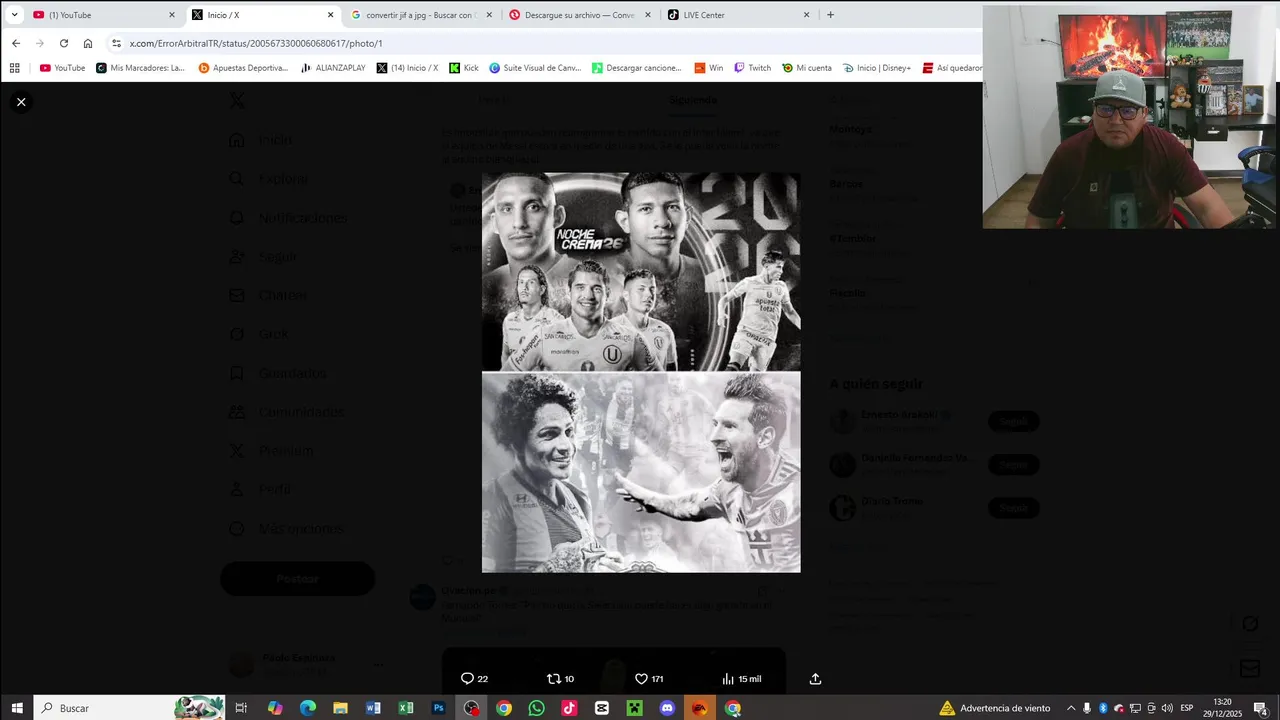Open volume control in tray
The width and height of the screenshot is (1280, 720).
coord(1167,708)
